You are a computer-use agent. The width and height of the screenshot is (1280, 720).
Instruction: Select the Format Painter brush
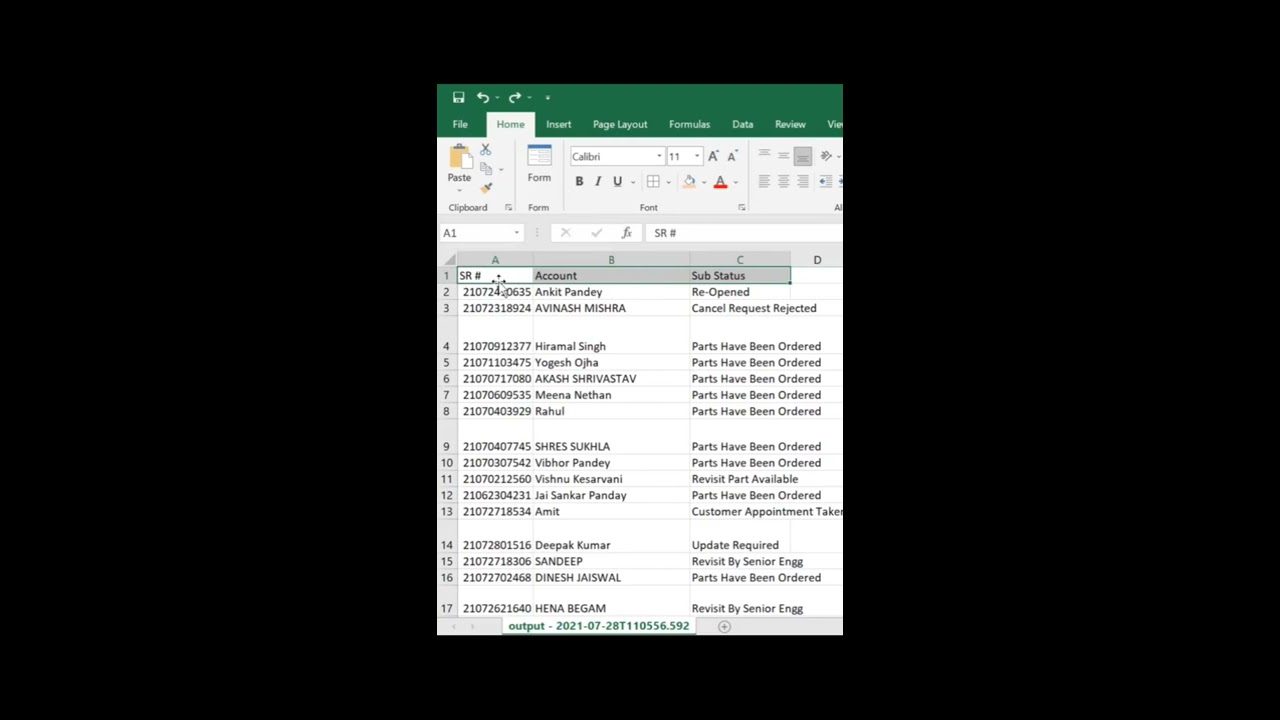coord(485,188)
